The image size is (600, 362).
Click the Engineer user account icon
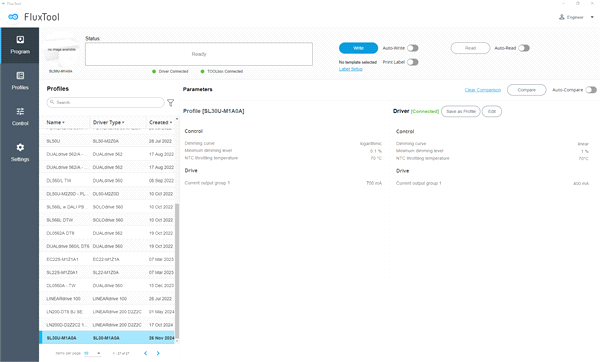tap(562, 17)
